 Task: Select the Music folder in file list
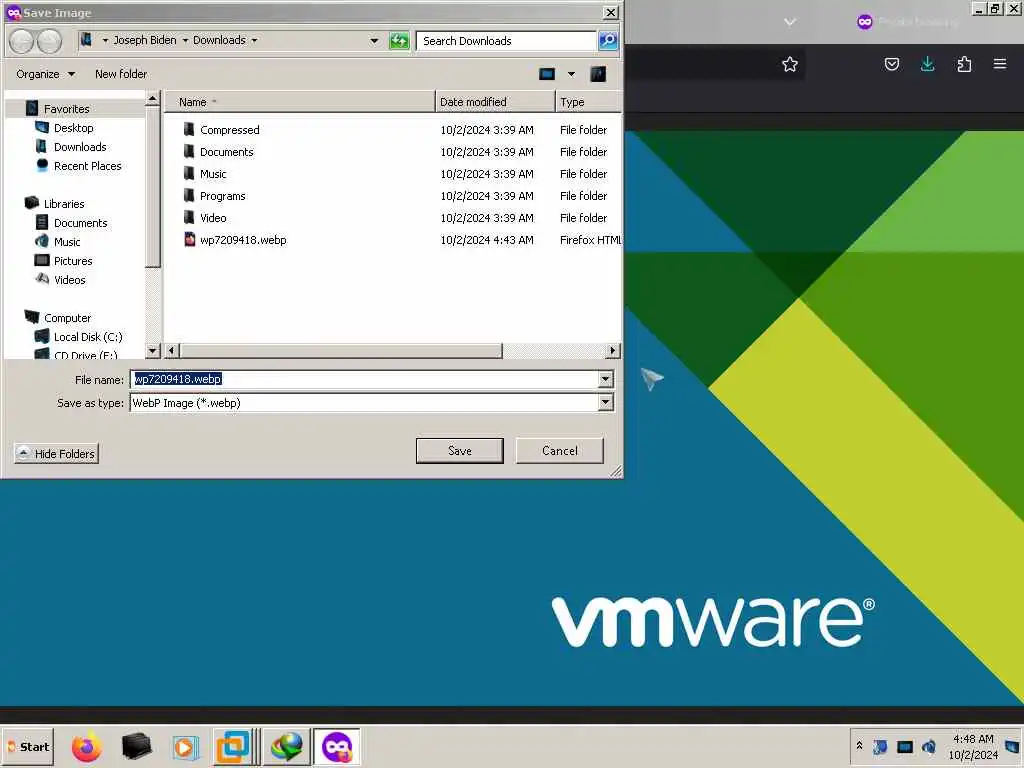pyautogui.click(x=213, y=174)
